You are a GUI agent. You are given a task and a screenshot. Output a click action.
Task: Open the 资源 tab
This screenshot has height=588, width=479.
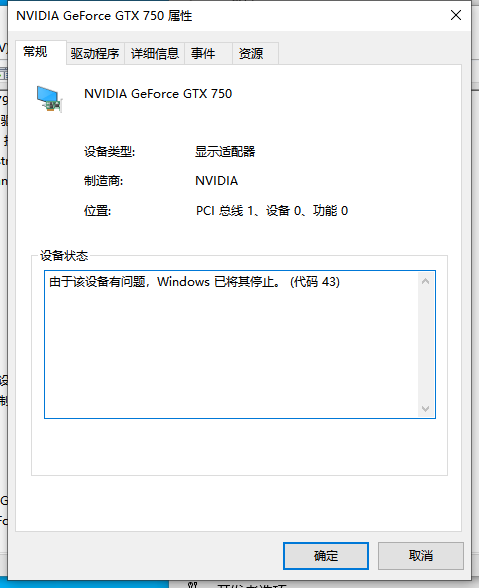[255, 54]
